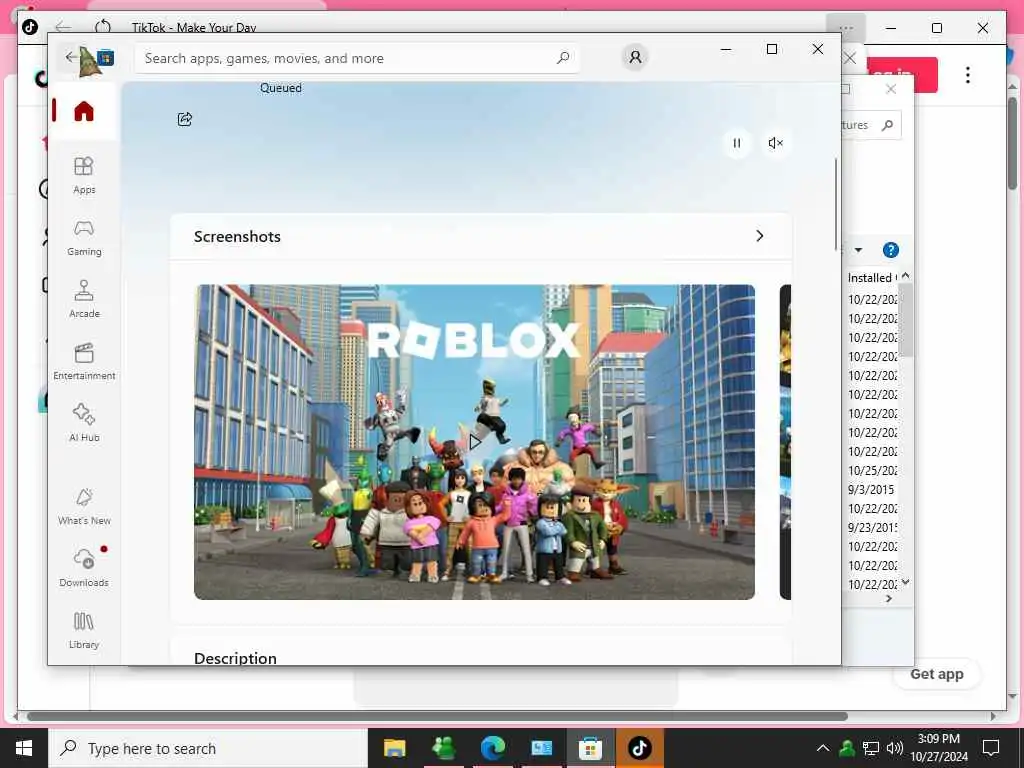Reload the TikTok page
Screen dimensions: 1024x768
(103, 27)
